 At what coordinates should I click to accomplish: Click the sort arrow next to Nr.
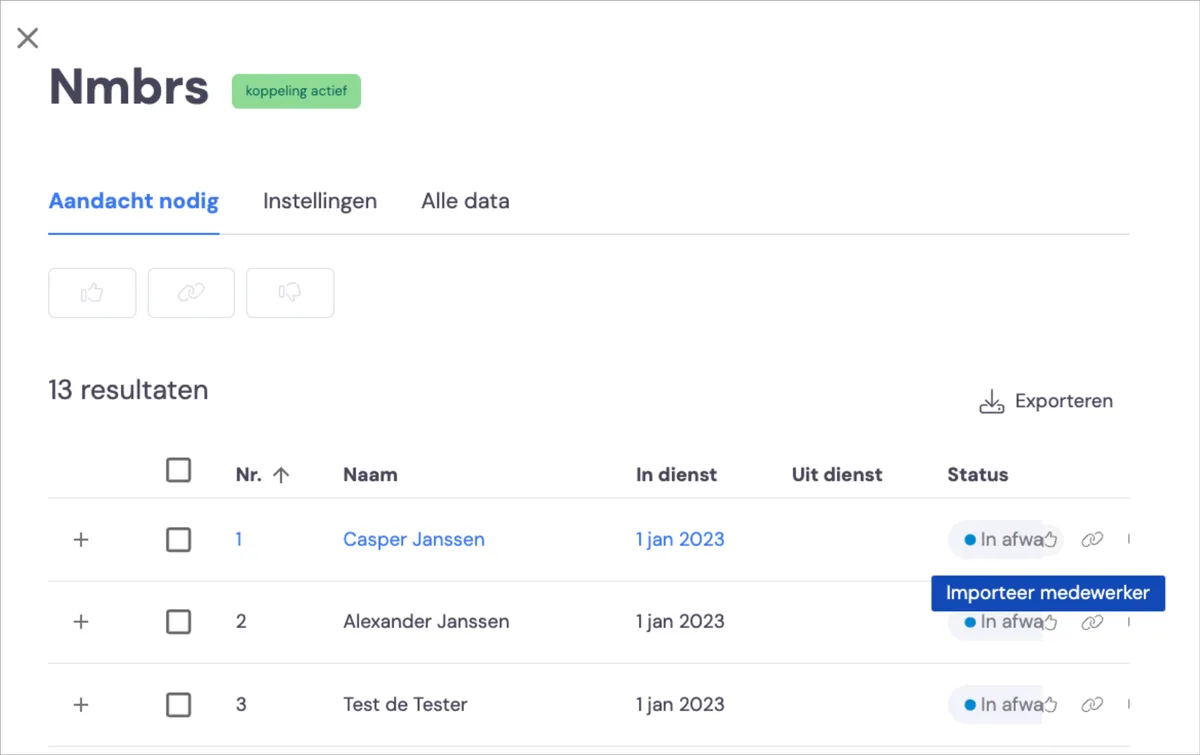(281, 475)
